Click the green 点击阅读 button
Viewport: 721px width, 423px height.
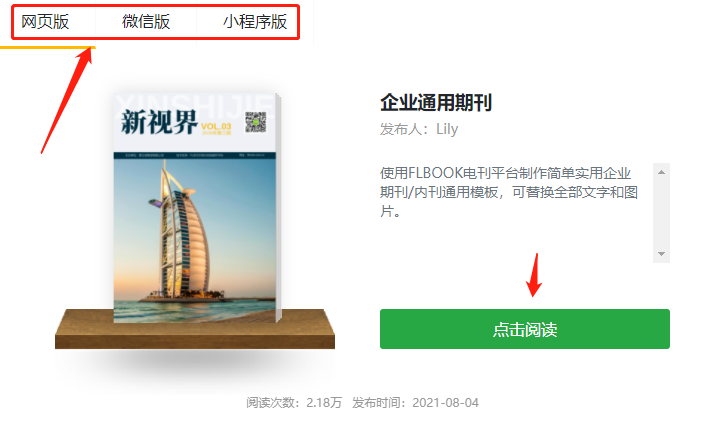[525, 329]
